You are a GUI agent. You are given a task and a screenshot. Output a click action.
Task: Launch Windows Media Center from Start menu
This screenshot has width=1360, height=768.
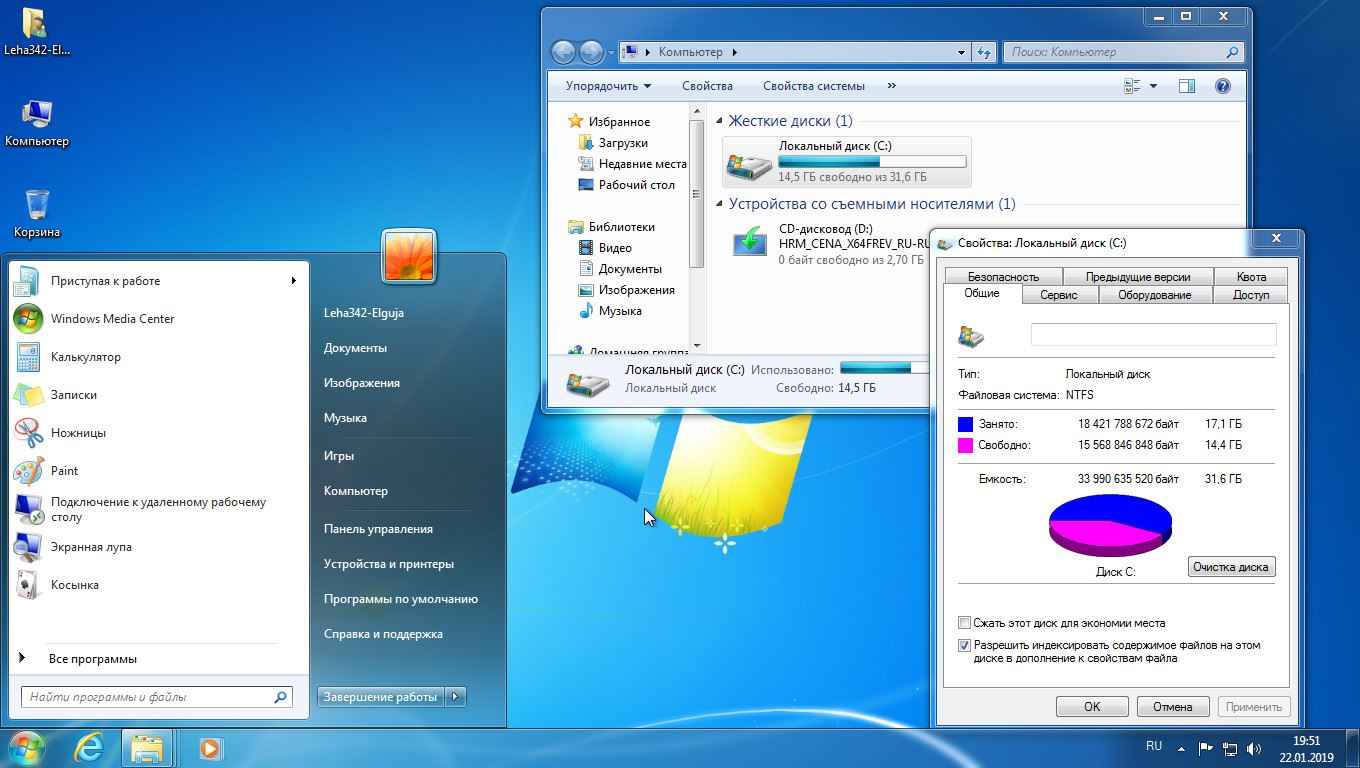coord(112,319)
